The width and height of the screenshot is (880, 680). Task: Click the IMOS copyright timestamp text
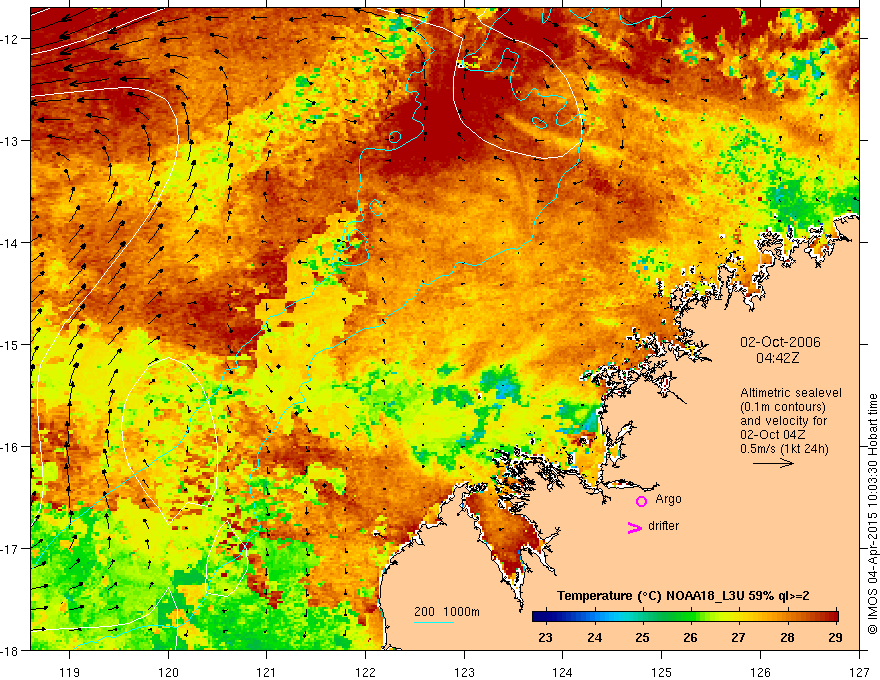coord(872,513)
